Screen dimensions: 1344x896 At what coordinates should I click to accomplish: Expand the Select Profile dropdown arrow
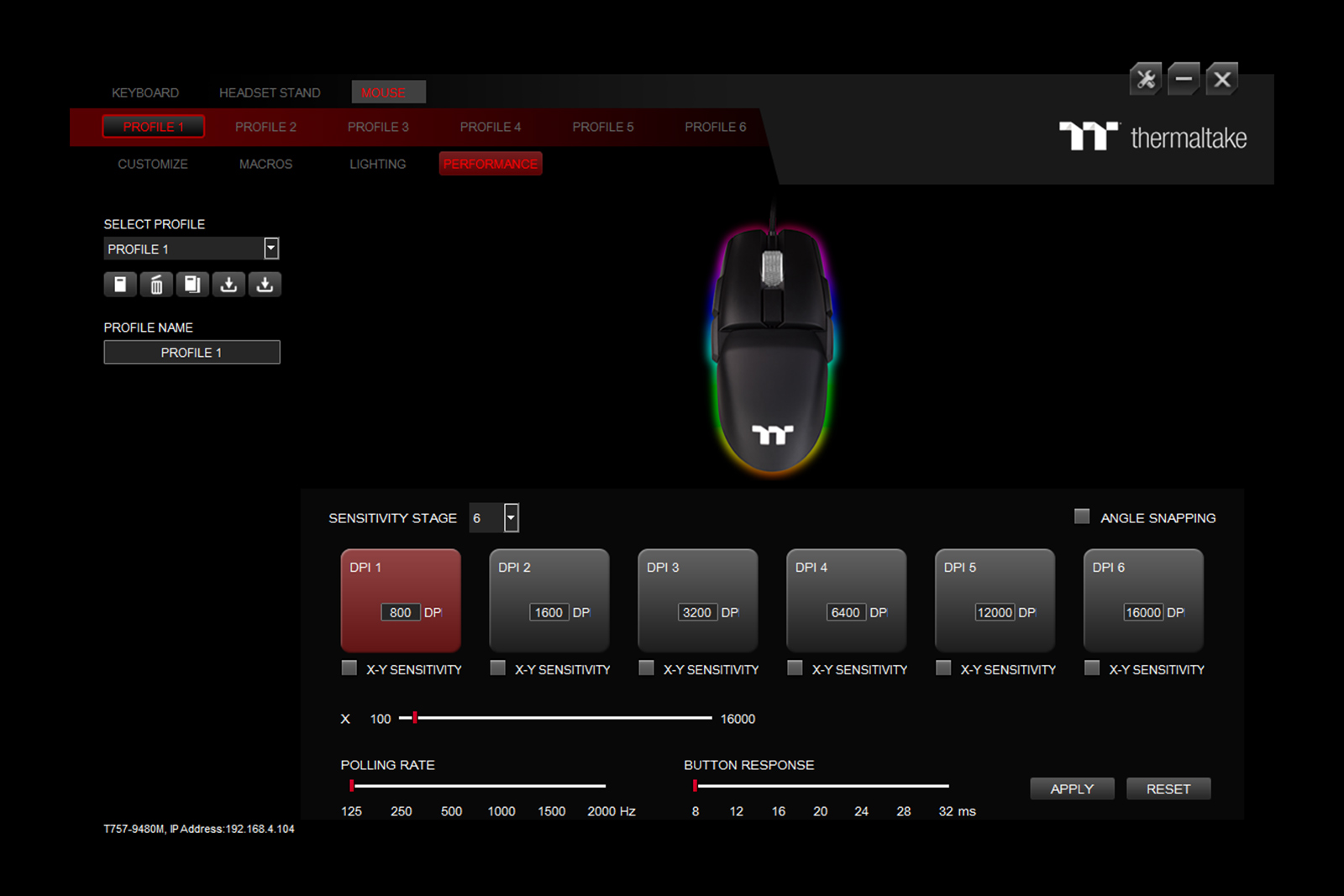[x=270, y=249]
